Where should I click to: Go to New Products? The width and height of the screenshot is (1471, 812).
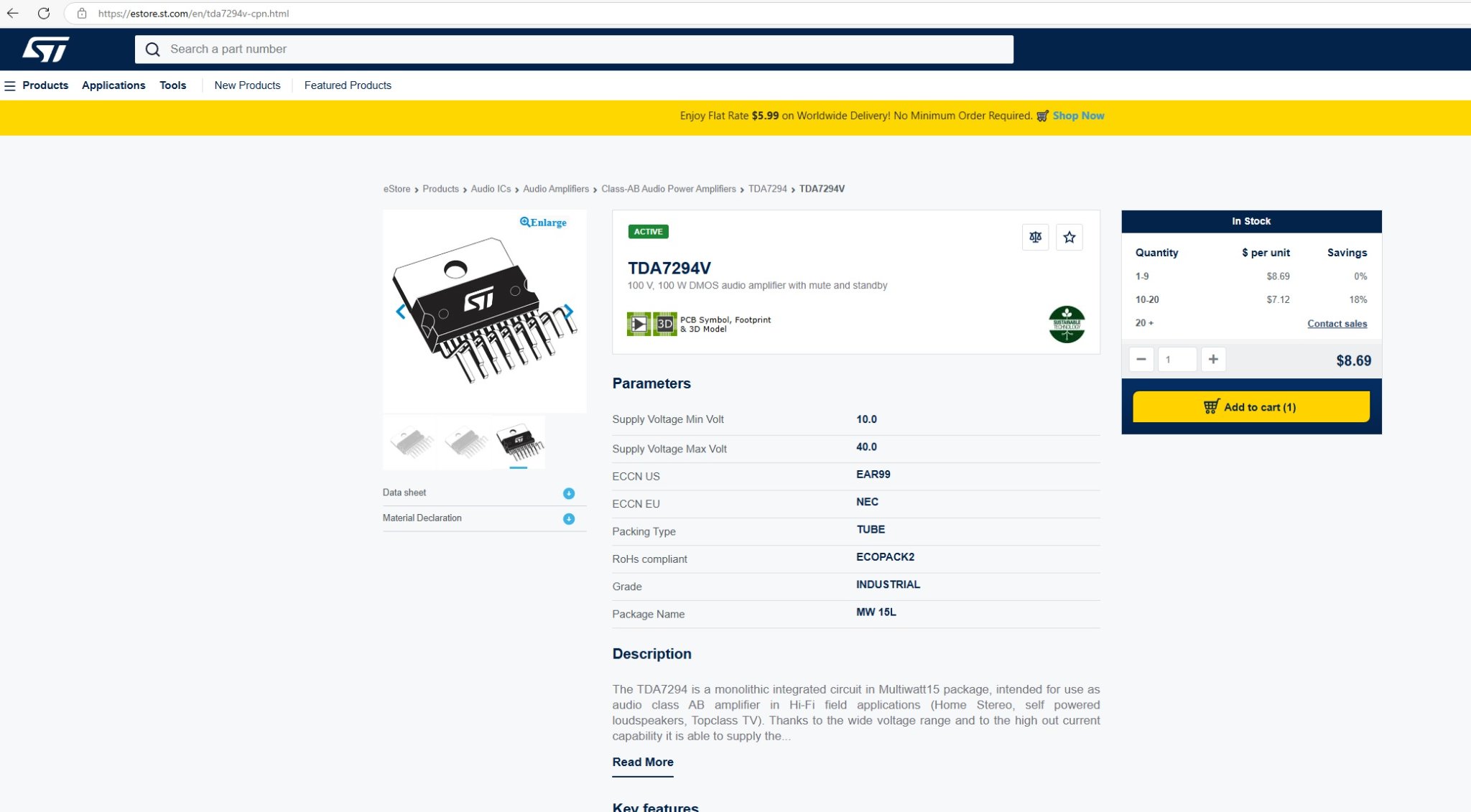tap(247, 85)
